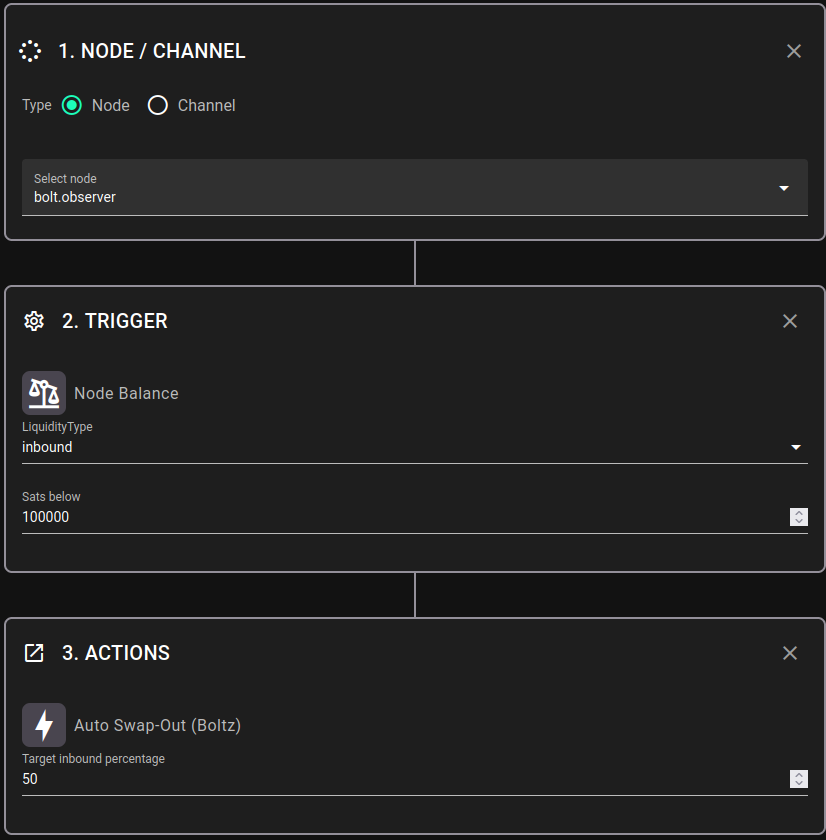Click the "Auto Swap-Out (Boltz)" label
The image size is (826, 840).
tap(157, 725)
